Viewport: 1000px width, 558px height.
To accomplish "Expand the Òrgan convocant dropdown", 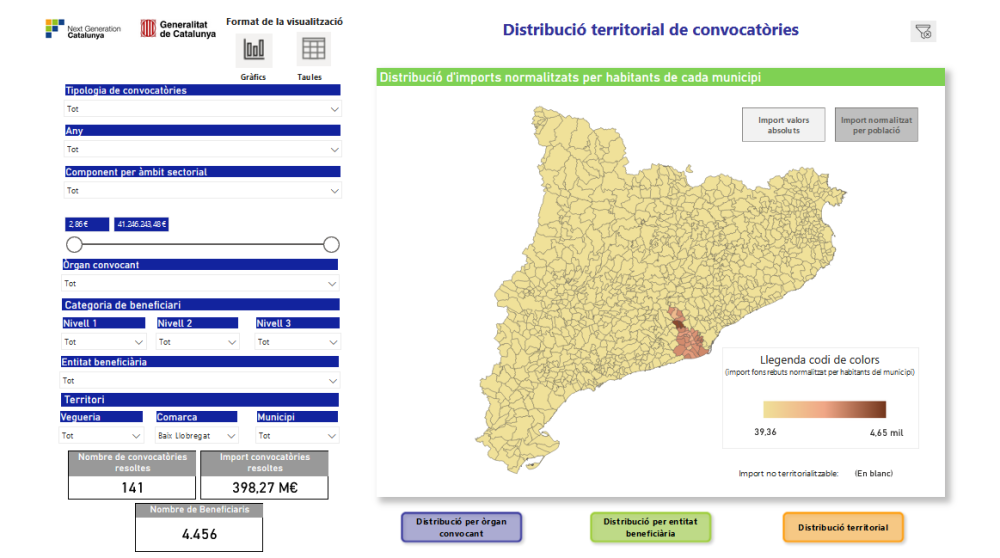I will [x=201, y=284].
